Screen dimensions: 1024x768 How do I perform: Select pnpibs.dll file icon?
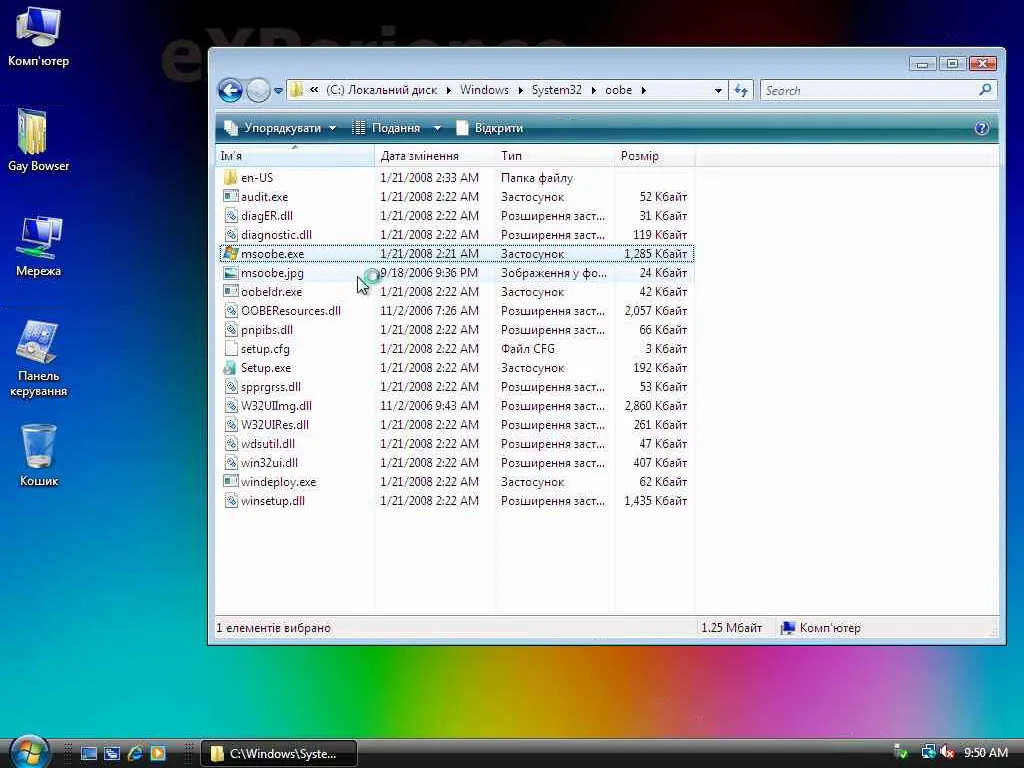[230, 330]
